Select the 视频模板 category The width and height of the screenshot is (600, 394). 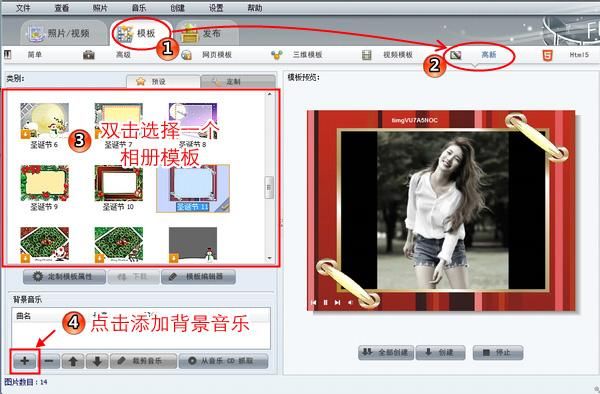point(387,55)
